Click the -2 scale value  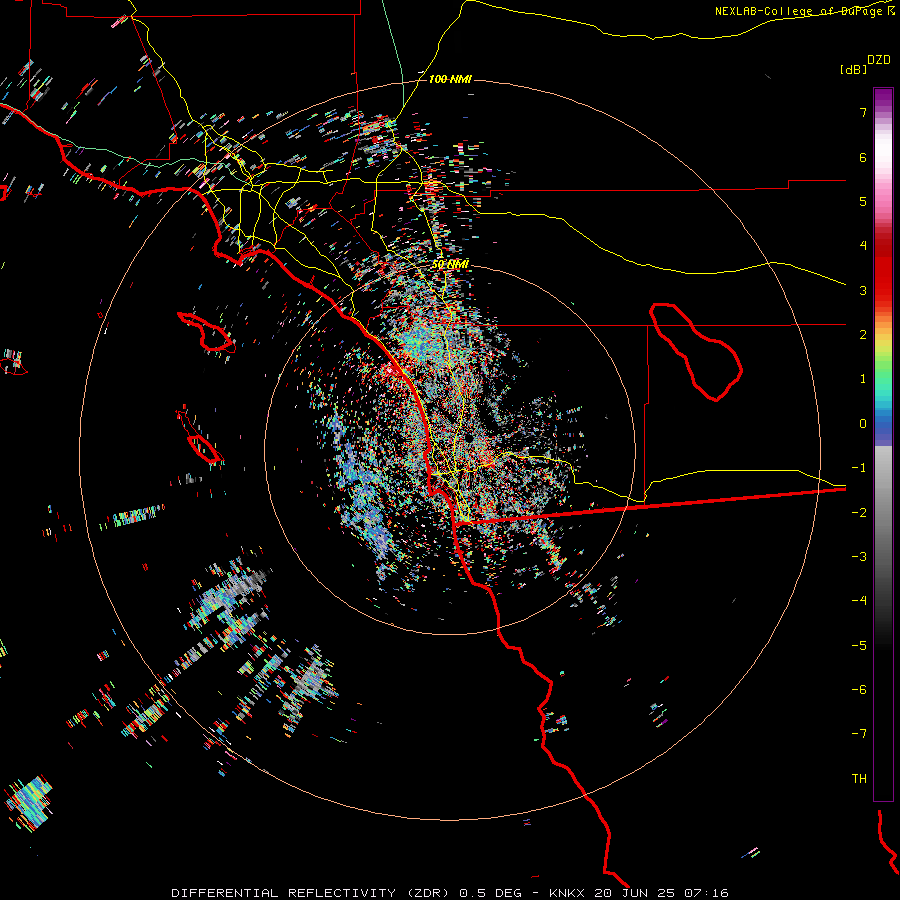[x=859, y=513]
